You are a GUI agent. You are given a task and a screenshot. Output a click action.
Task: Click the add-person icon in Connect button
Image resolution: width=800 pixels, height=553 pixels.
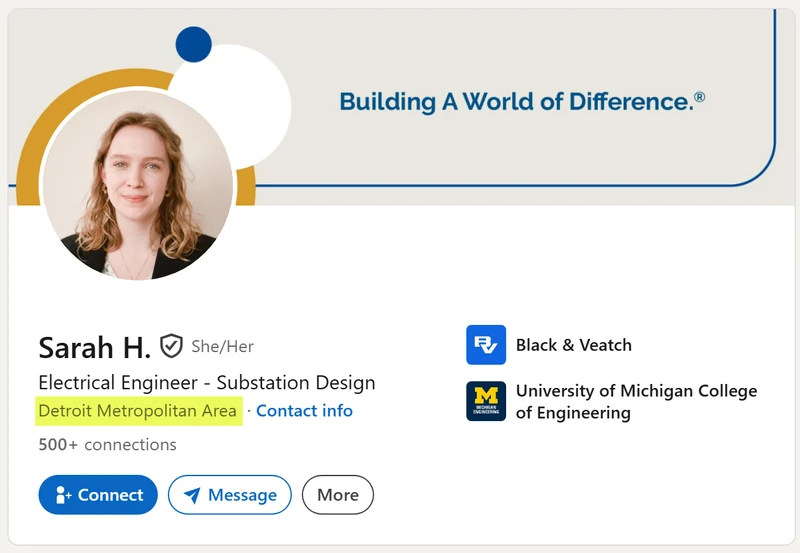pos(63,495)
